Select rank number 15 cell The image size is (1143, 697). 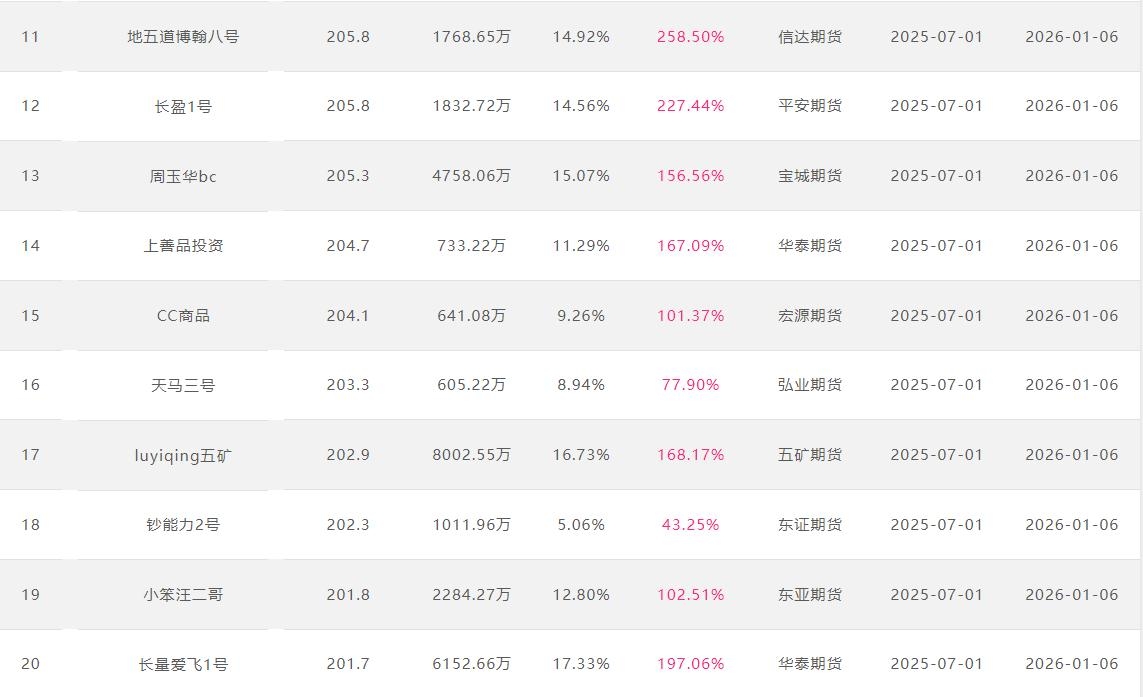pos(31,316)
